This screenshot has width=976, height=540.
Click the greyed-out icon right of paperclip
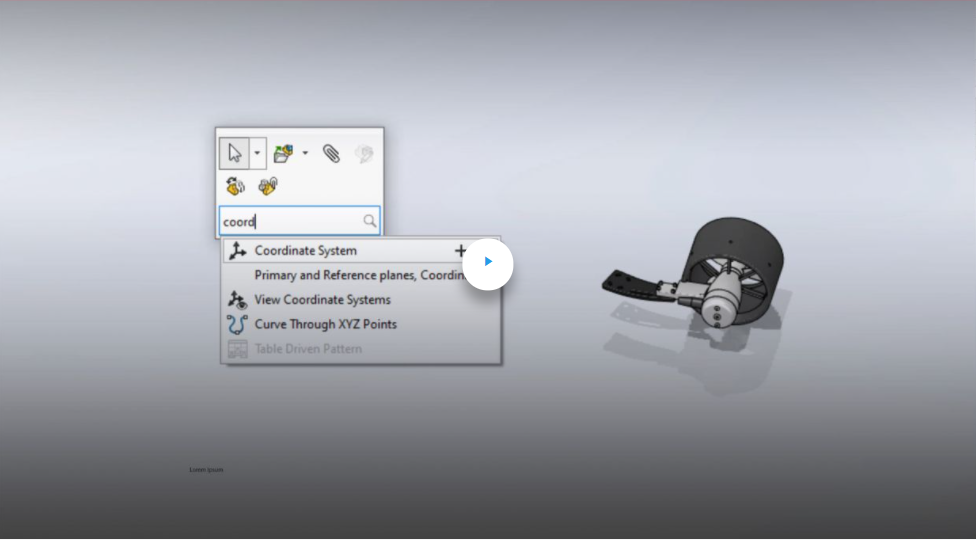pyautogui.click(x=364, y=153)
